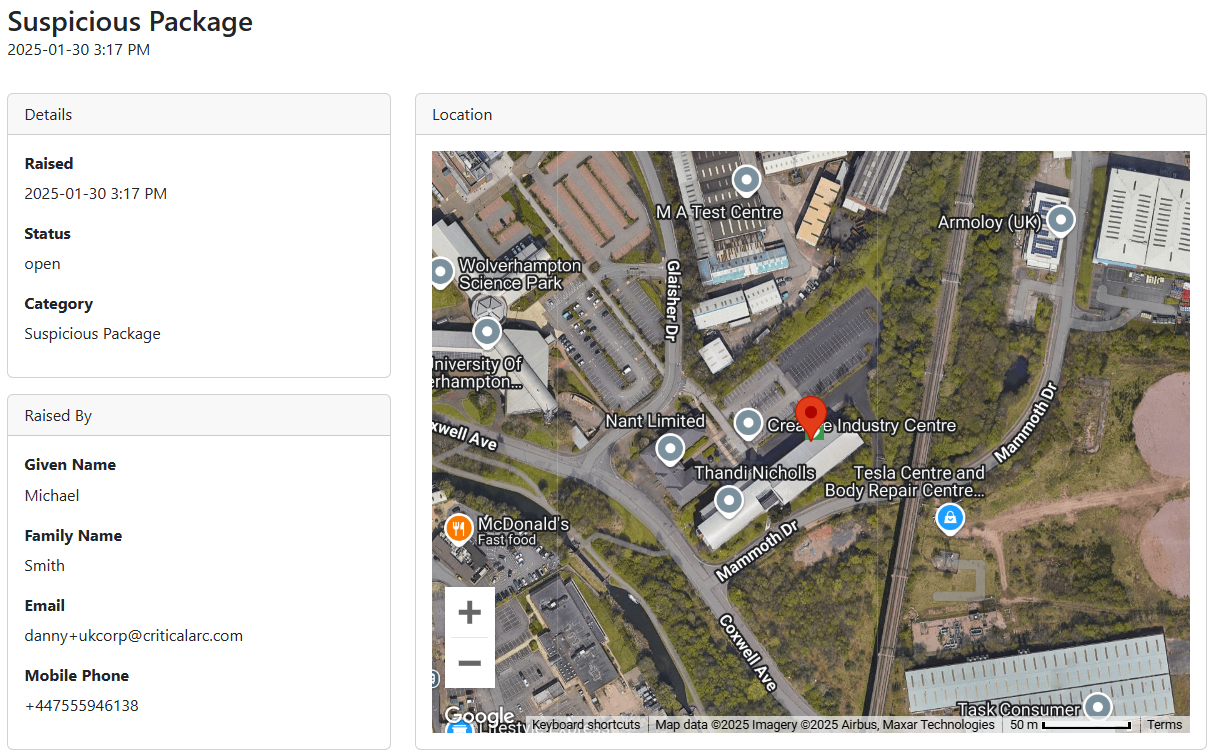Zoom in the map with plus button
Image resolution: width=1217 pixels, height=756 pixels.
(x=470, y=613)
